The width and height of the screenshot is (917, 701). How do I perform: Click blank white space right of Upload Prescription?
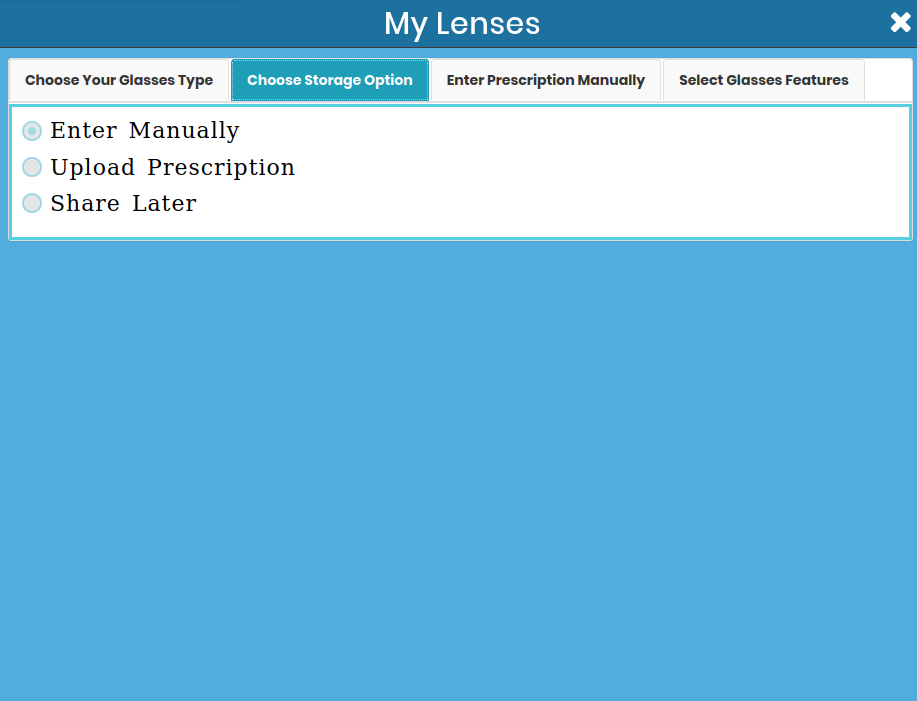[x=600, y=167]
